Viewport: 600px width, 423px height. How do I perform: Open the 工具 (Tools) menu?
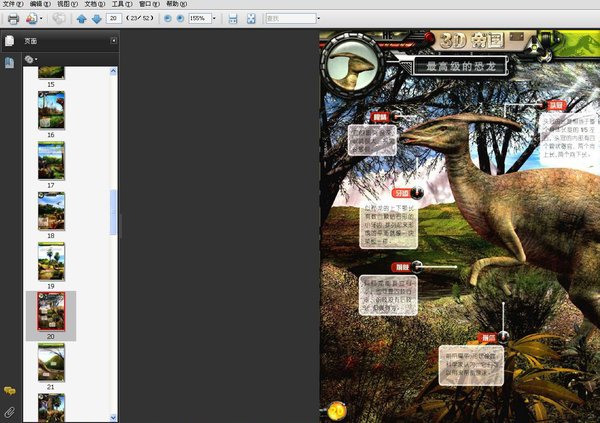coord(122,4)
